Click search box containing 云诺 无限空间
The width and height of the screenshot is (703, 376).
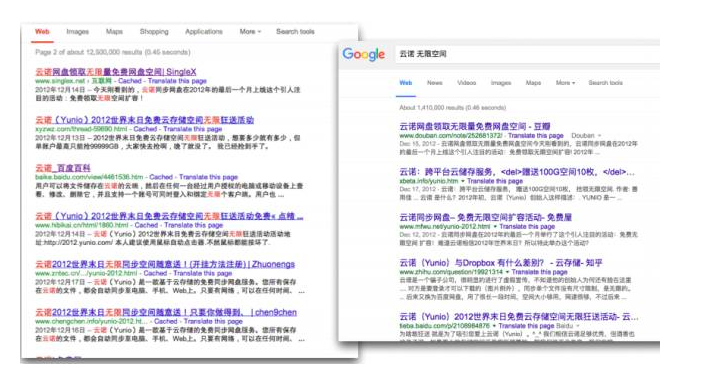coord(527,54)
